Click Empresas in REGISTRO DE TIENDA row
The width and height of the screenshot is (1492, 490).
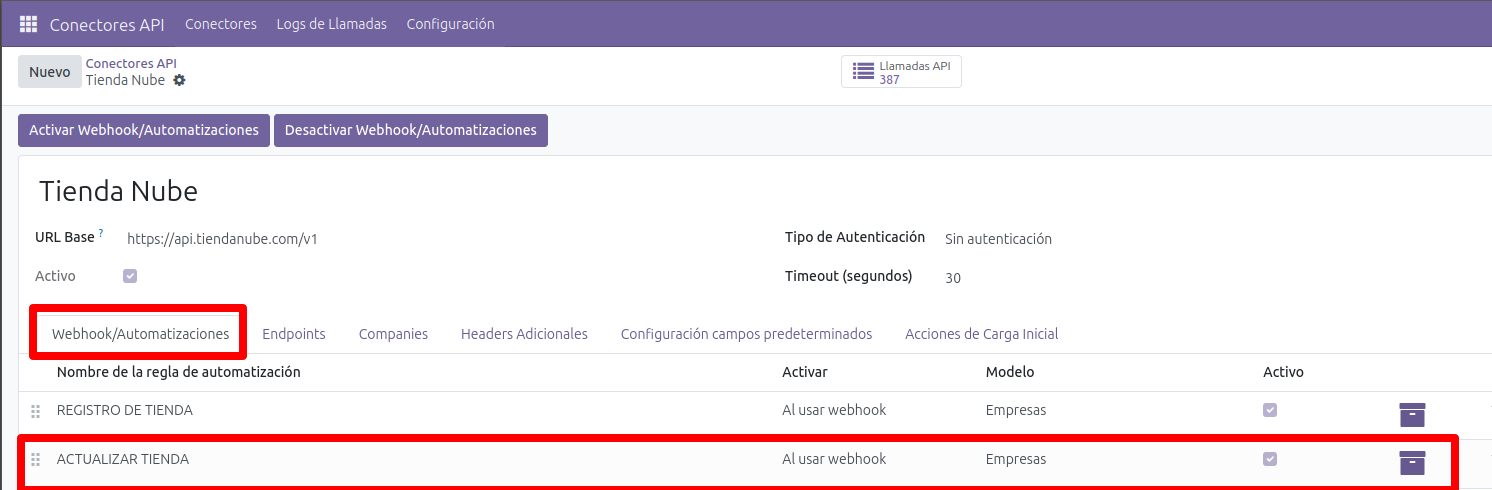coord(1016,410)
